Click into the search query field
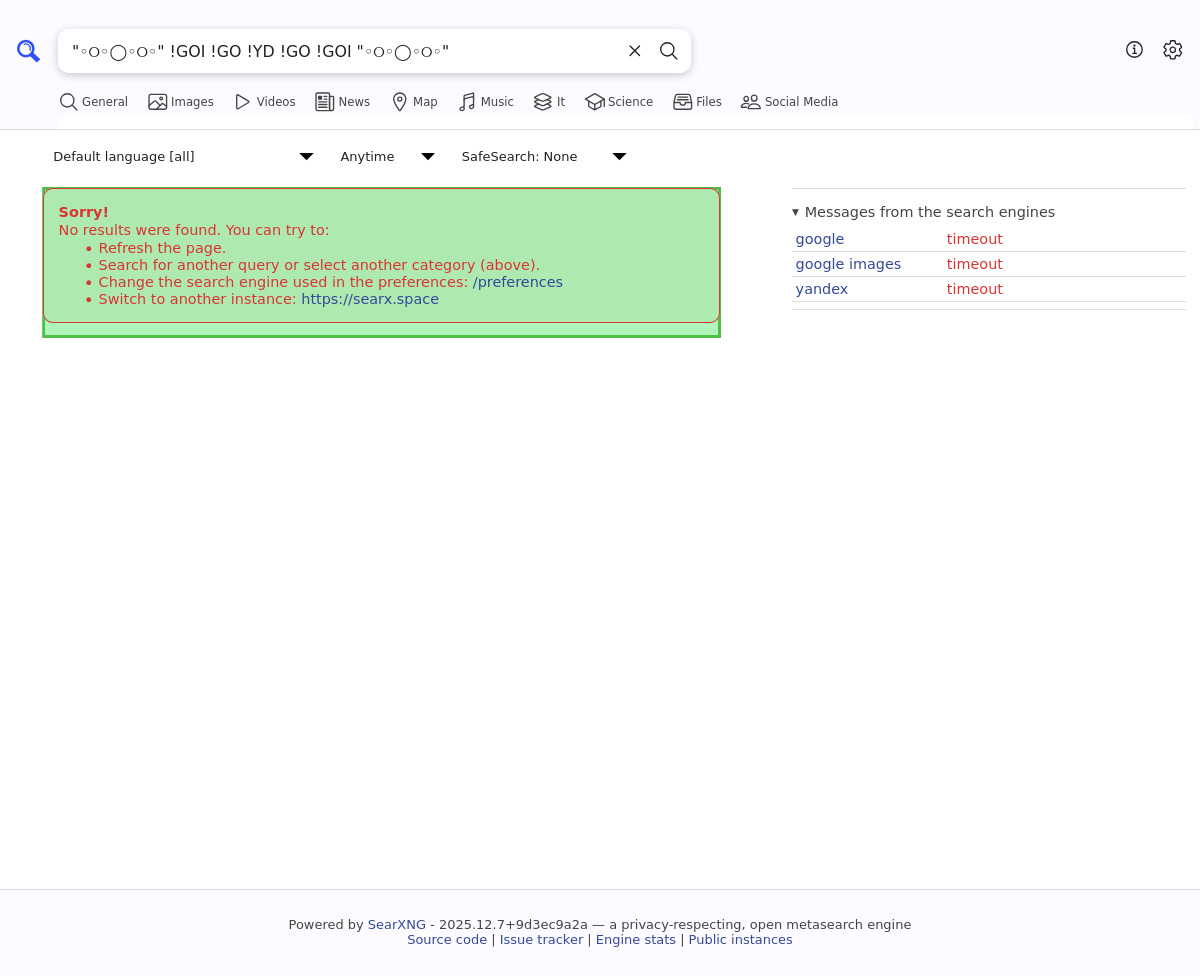The image size is (1200, 976). pos(340,51)
